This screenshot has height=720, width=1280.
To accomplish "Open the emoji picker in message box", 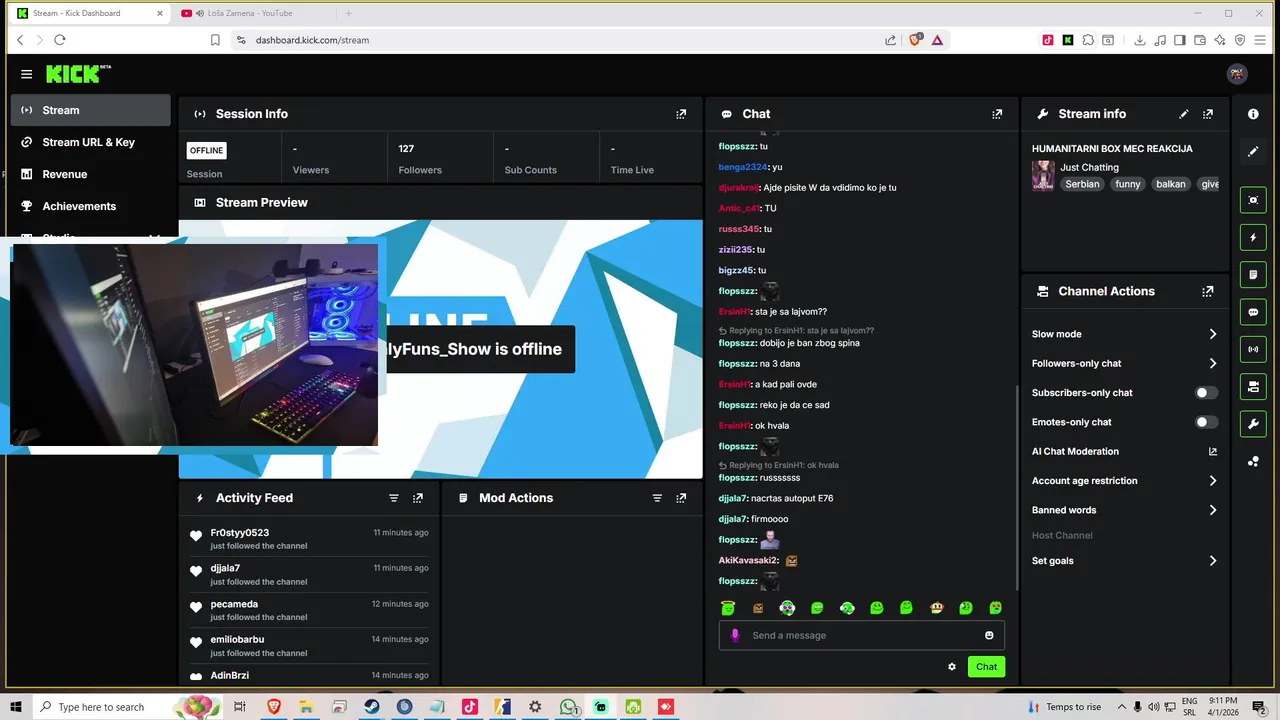I will click(989, 635).
